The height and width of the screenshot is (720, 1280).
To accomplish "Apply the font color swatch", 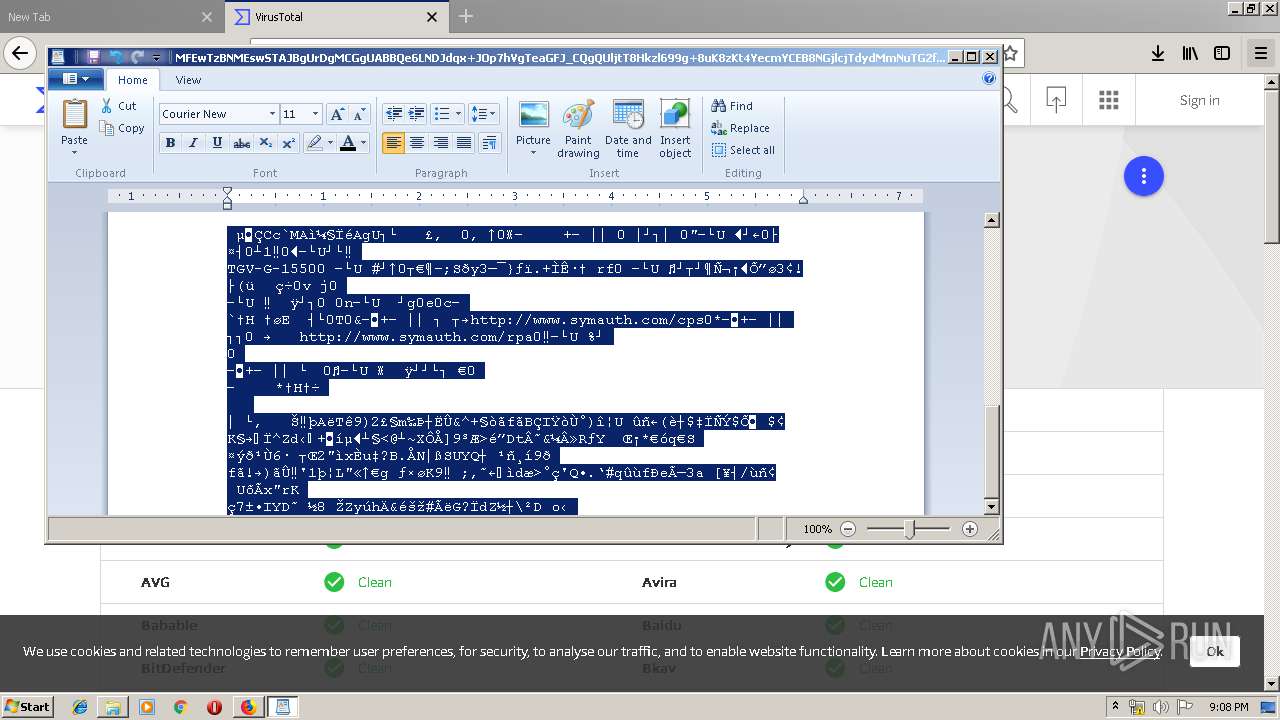I will 347,143.
